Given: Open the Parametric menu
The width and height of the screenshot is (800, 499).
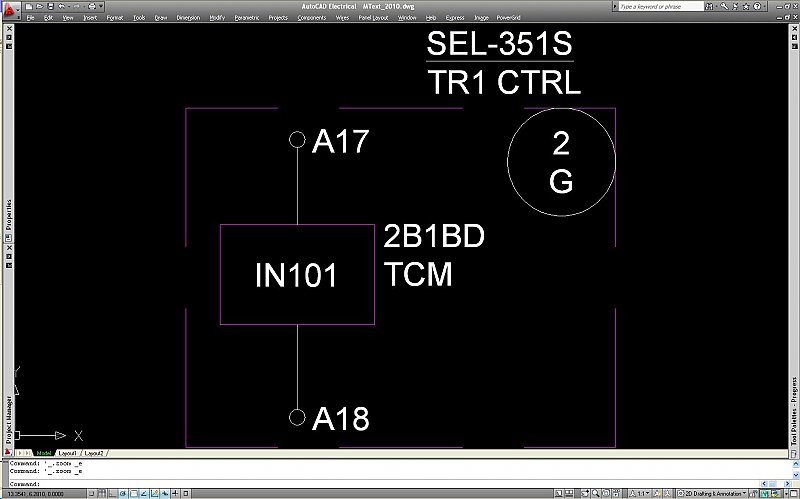Looking at the screenshot, I should click(247, 18).
